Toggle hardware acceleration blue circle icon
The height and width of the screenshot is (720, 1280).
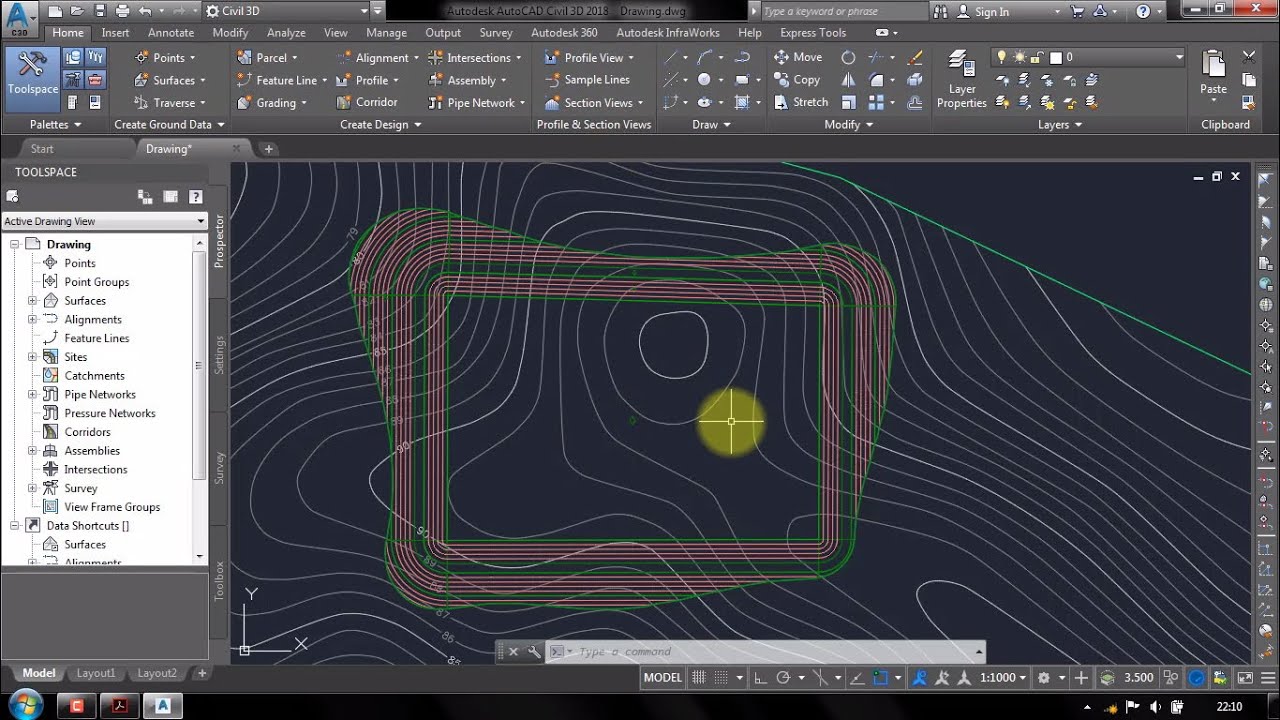(x=1196, y=678)
